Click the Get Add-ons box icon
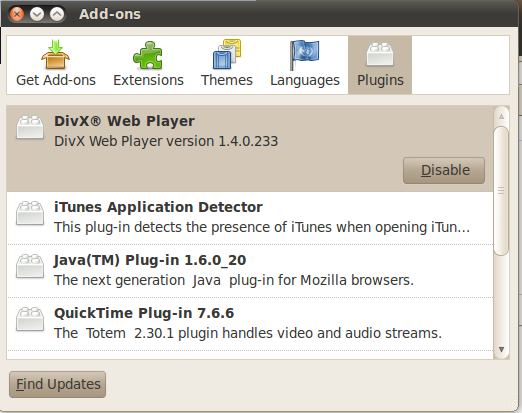This screenshot has width=522, height=413. (55, 54)
